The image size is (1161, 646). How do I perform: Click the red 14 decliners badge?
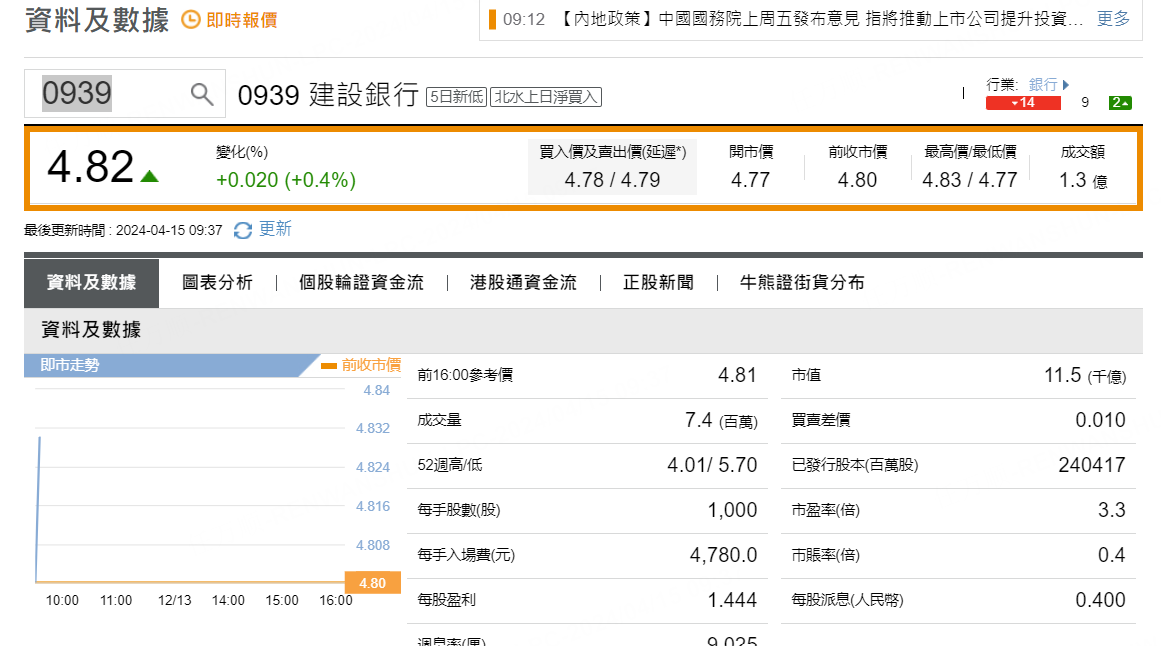[1022, 103]
